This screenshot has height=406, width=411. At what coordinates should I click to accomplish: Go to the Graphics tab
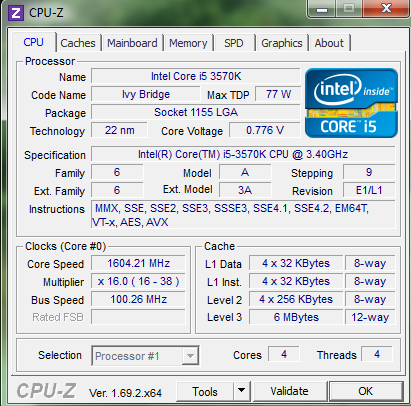click(x=282, y=43)
